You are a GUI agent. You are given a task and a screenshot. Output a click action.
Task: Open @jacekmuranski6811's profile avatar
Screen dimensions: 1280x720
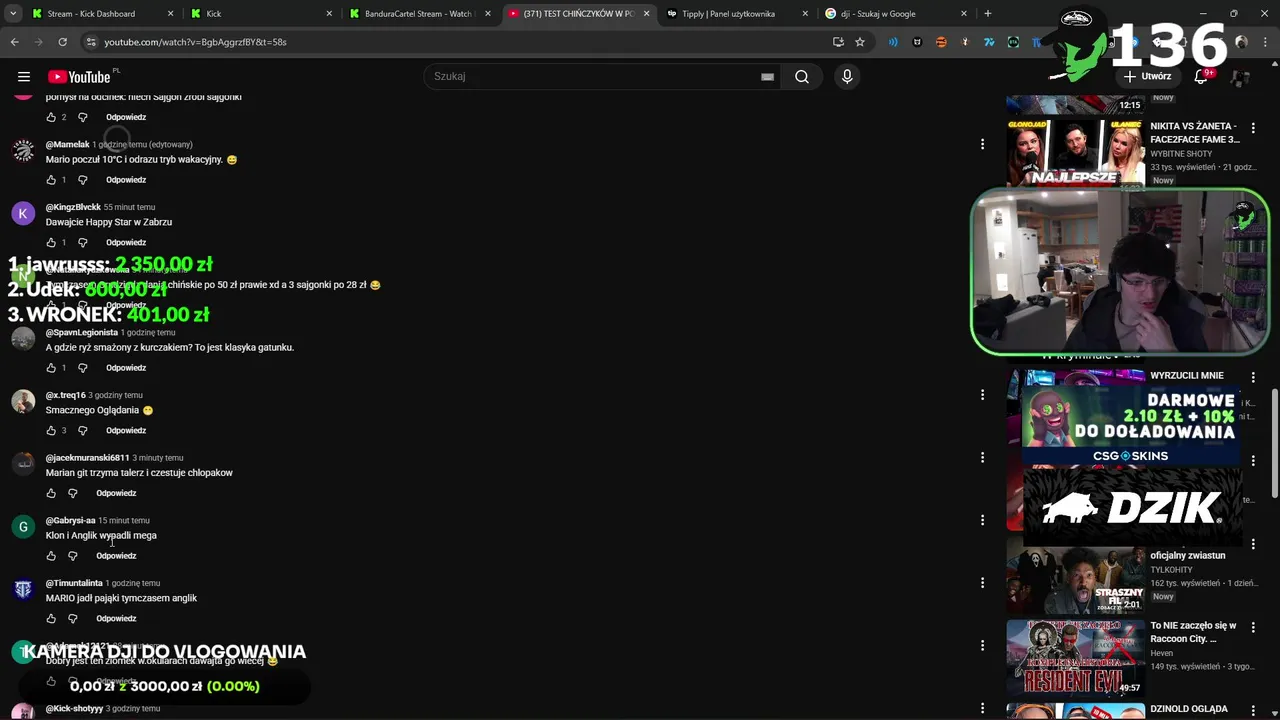(x=23, y=465)
